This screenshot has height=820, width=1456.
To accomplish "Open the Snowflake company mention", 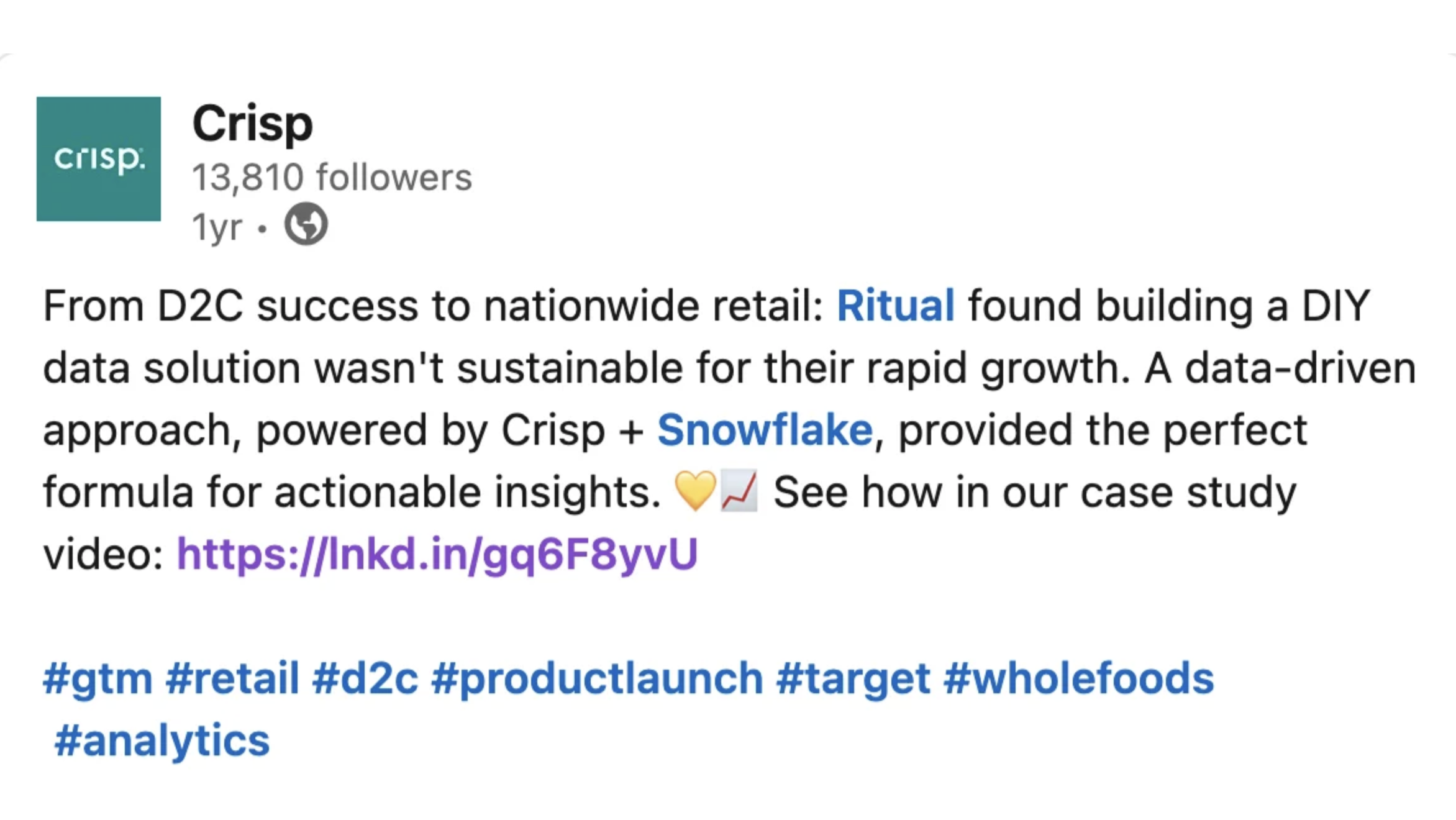I will point(765,430).
